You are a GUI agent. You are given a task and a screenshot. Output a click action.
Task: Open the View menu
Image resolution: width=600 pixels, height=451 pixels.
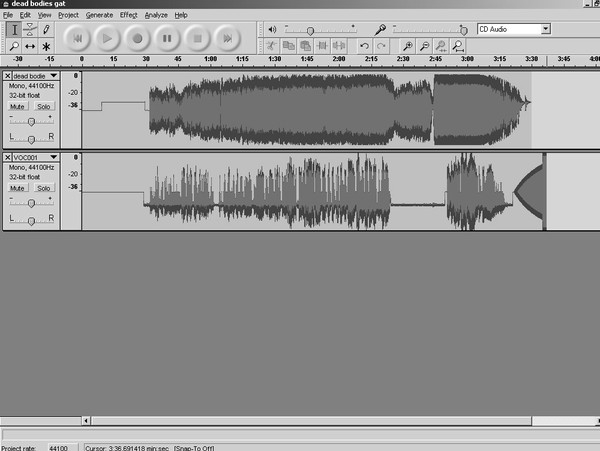click(x=44, y=15)
